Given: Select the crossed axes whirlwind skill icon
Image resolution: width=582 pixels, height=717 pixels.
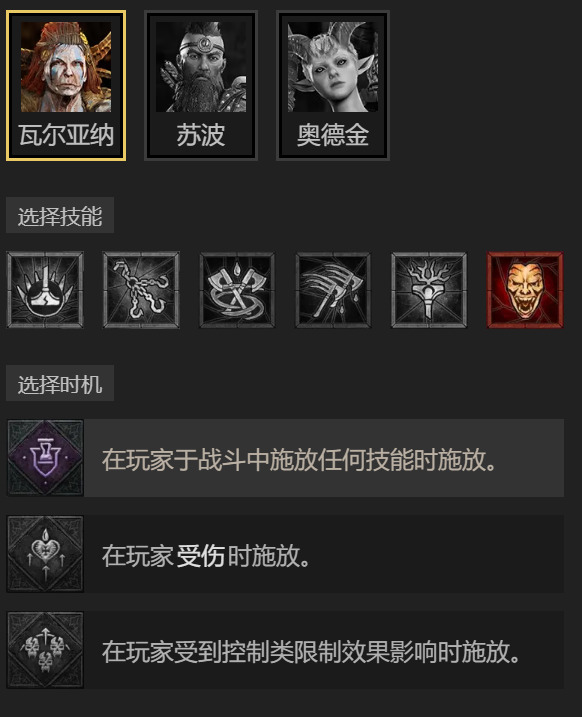Looking at the screenshot, I should (x=237, y=289).
